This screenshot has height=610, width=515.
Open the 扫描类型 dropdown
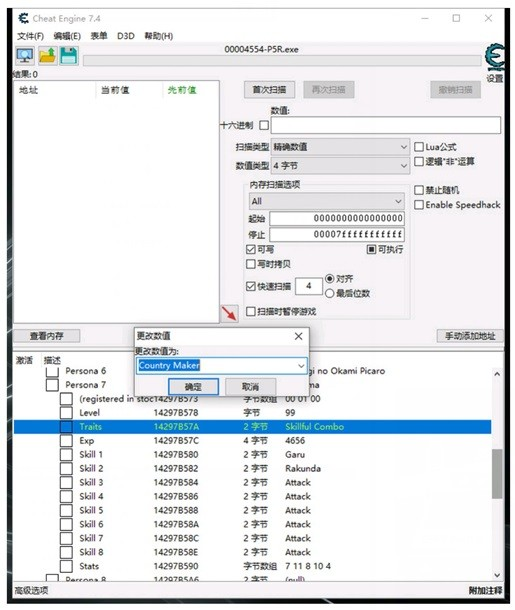(340, 147)
